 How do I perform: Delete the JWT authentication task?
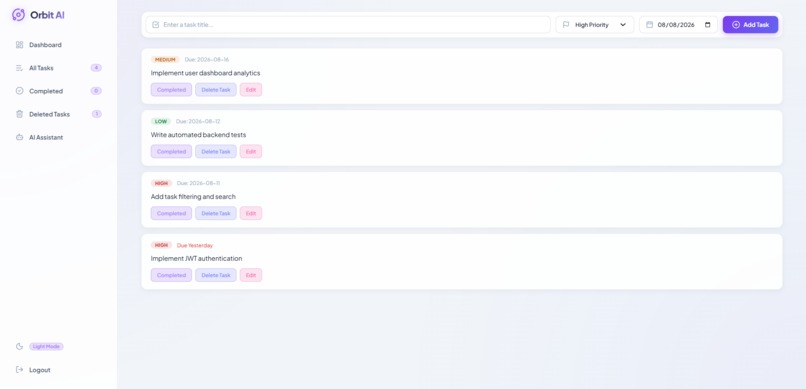216,275
